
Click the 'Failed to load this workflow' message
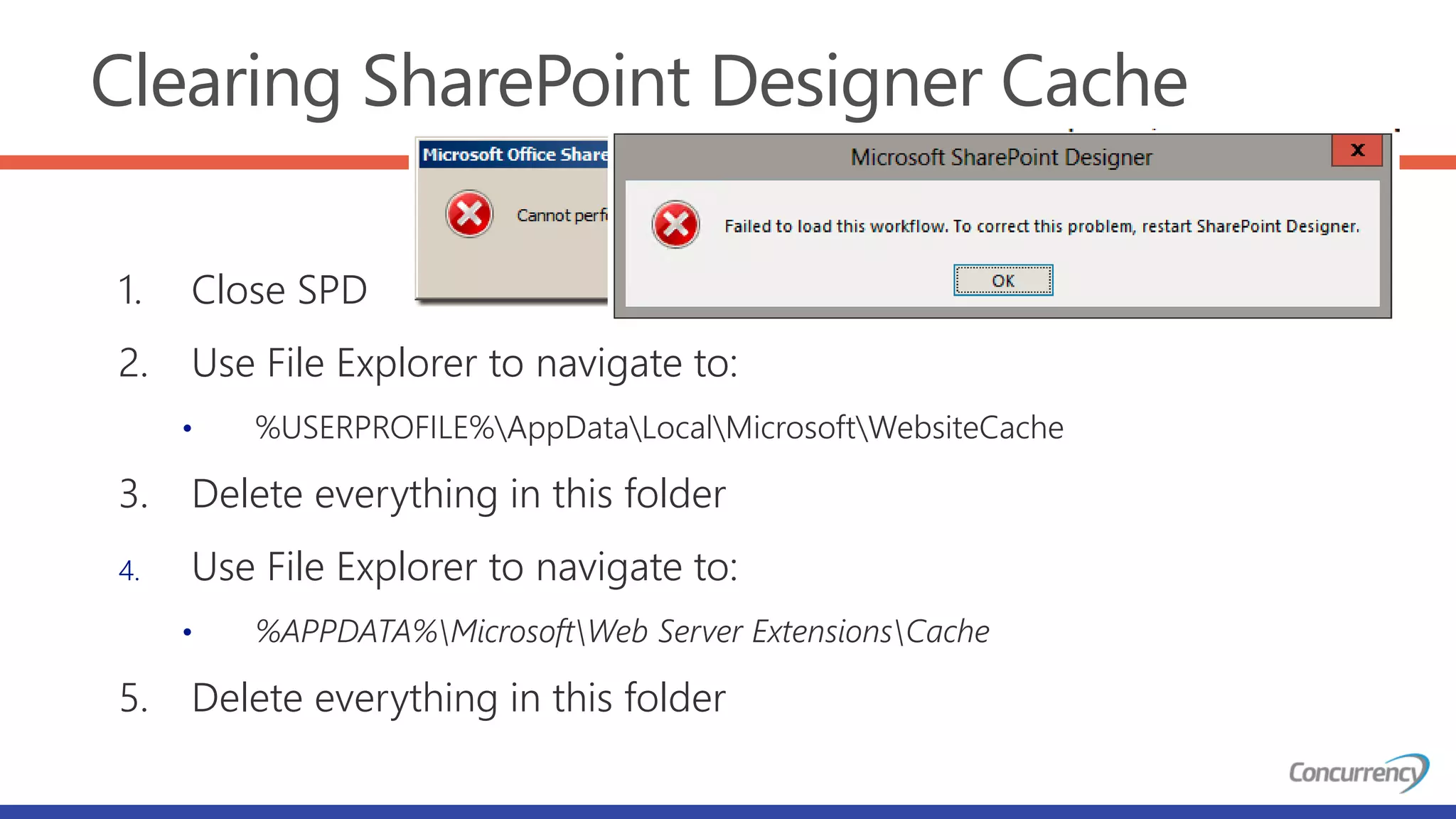1042,226
